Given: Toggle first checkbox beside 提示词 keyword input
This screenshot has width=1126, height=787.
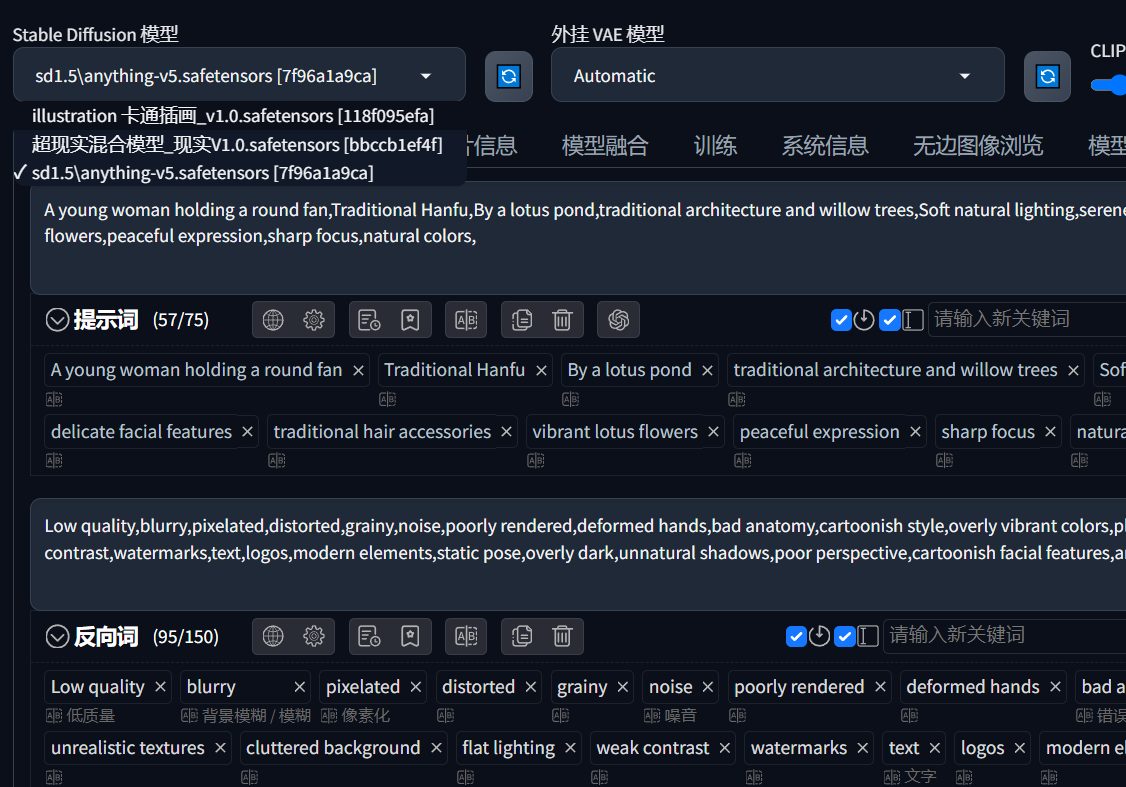Looking at the screenshot, I should coord(841,320).
